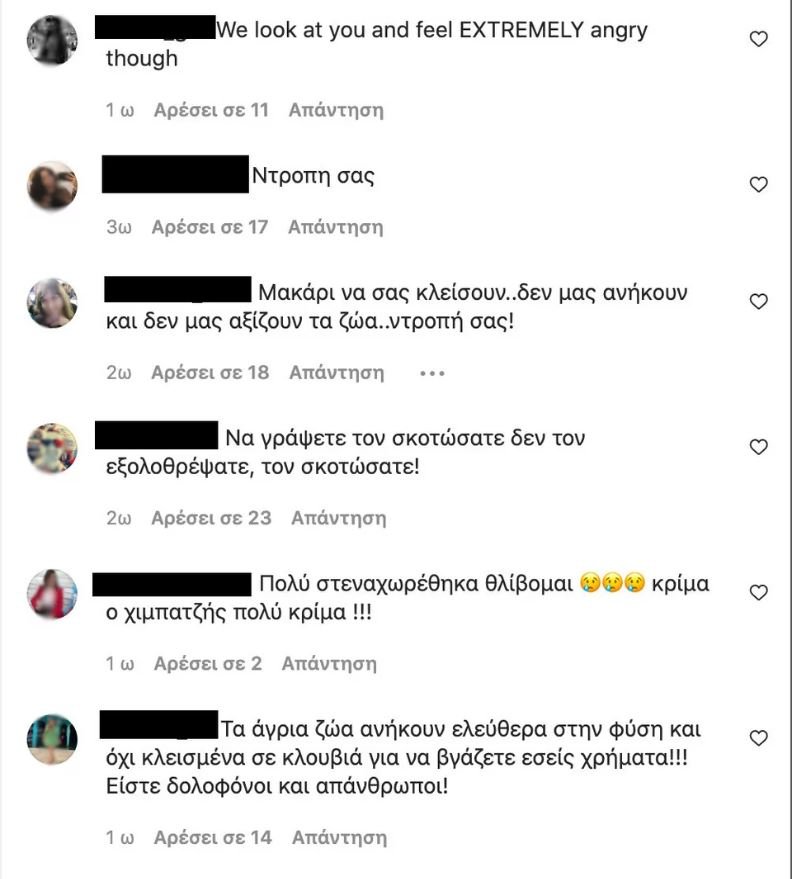View the 'Αρέσει σε 11' likes list

(211, 110)
